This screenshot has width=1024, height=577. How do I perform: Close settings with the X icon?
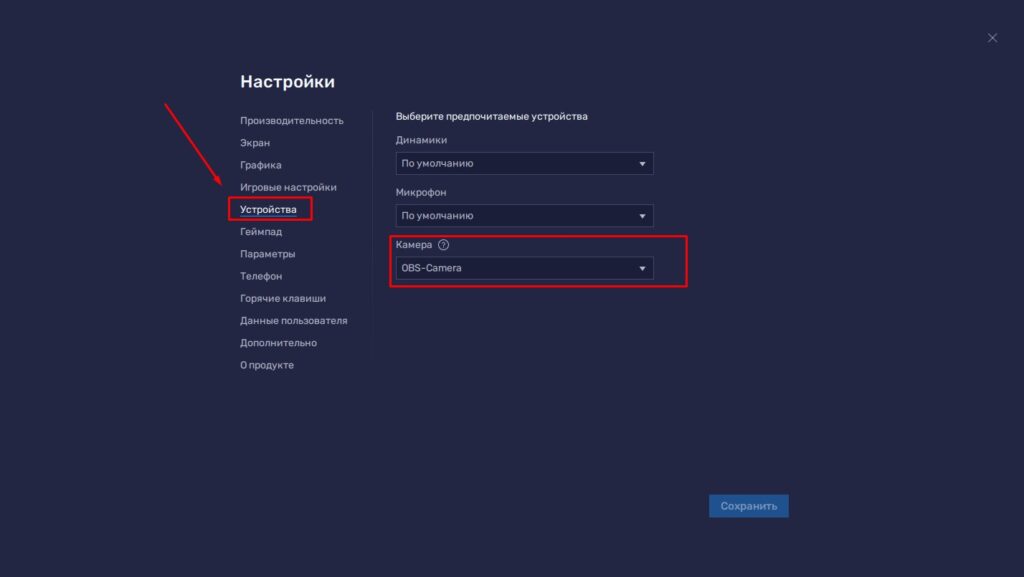992,38
